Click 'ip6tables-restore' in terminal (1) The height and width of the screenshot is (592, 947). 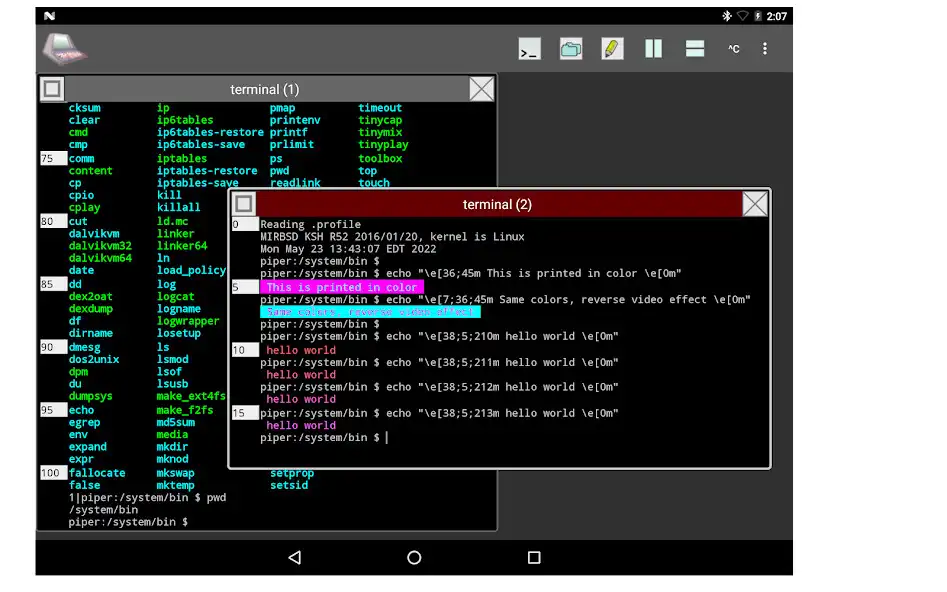pyautogui.click(x=210, y=132)
